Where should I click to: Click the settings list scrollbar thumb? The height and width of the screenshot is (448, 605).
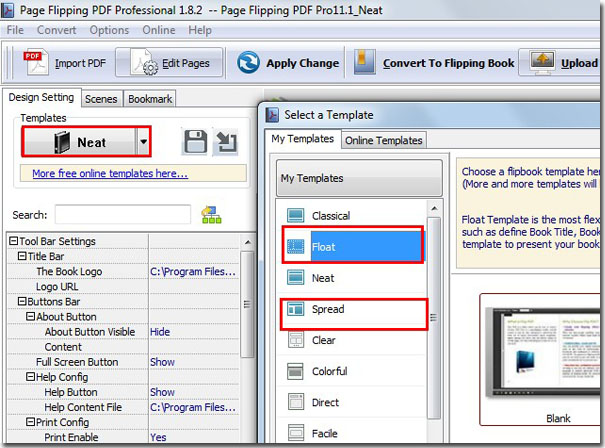[x=248, y=304]
